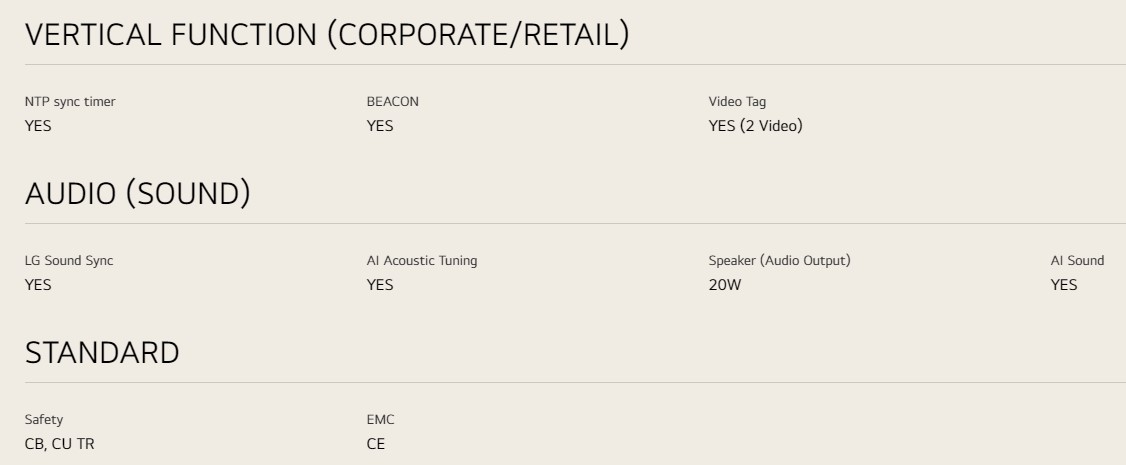Select the LG Sound Sync label
This screenshot has width=1126, height=465.
tap(69, 260)
